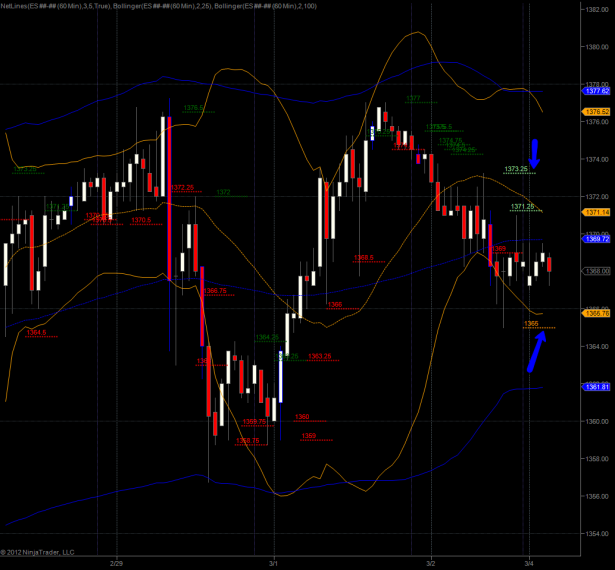Select the red 1366 NetLine label
The width and height of the screenshot is (615, 570).
coord(335,304)
